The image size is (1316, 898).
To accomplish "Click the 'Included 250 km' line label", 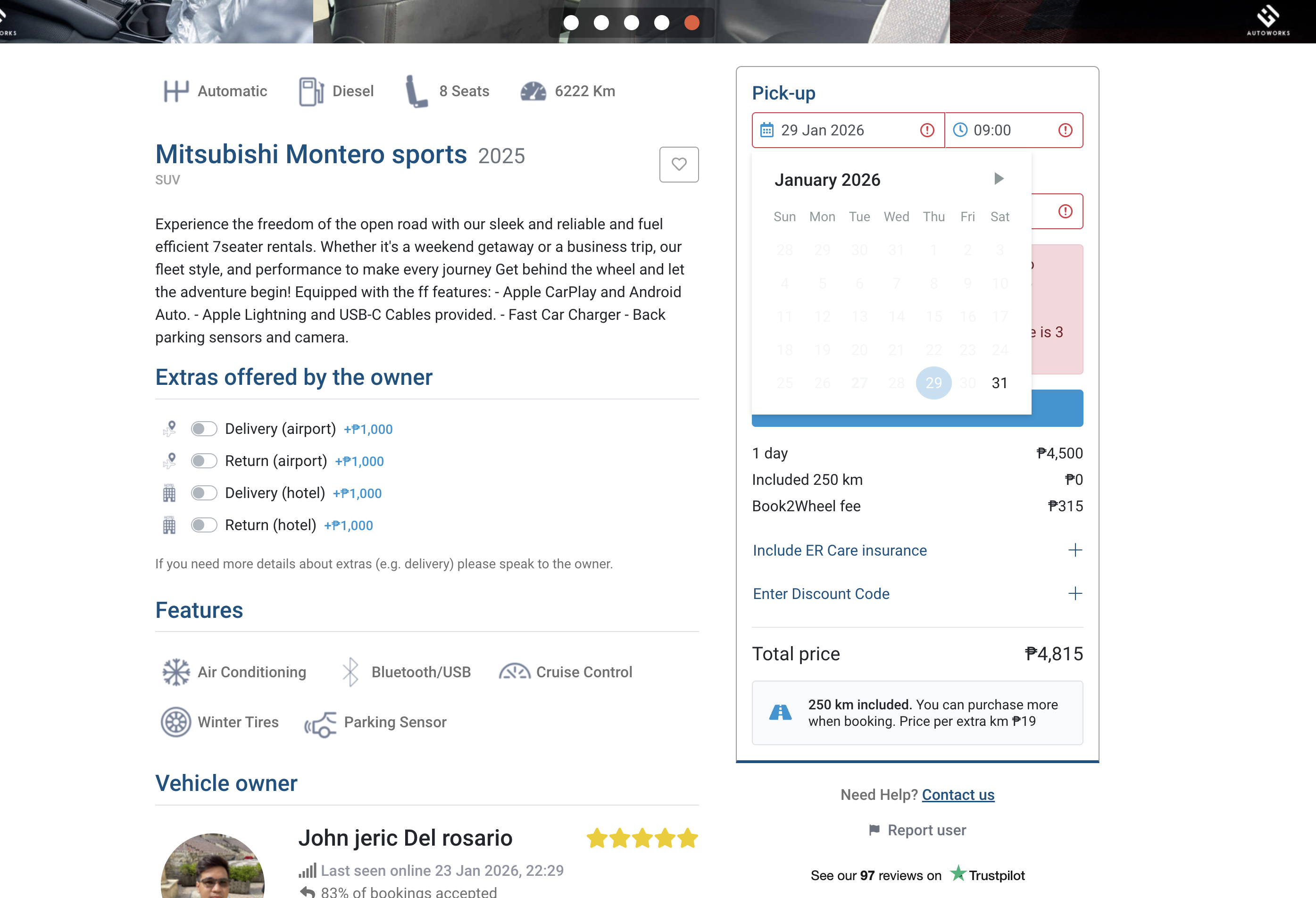I will [807, 480].
